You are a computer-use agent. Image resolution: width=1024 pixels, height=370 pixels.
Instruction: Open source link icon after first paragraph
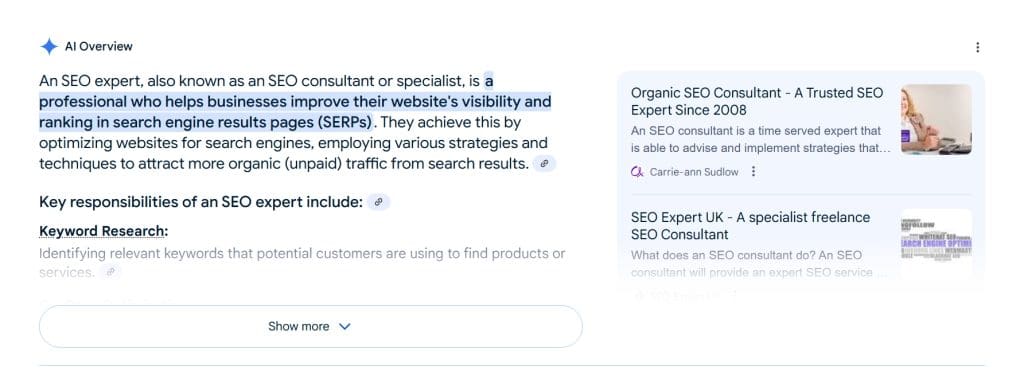(x=545, y=164)
